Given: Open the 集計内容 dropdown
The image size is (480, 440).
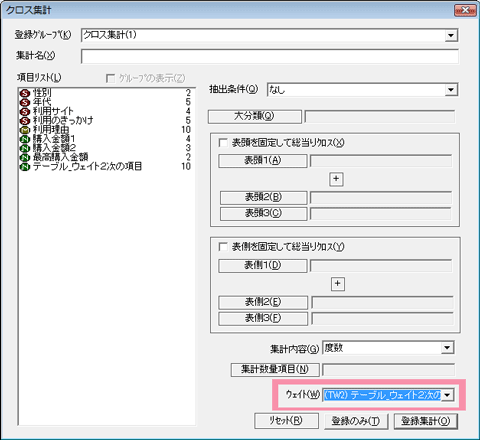Looking at the screenshot, I should click(x=447, y=348).
